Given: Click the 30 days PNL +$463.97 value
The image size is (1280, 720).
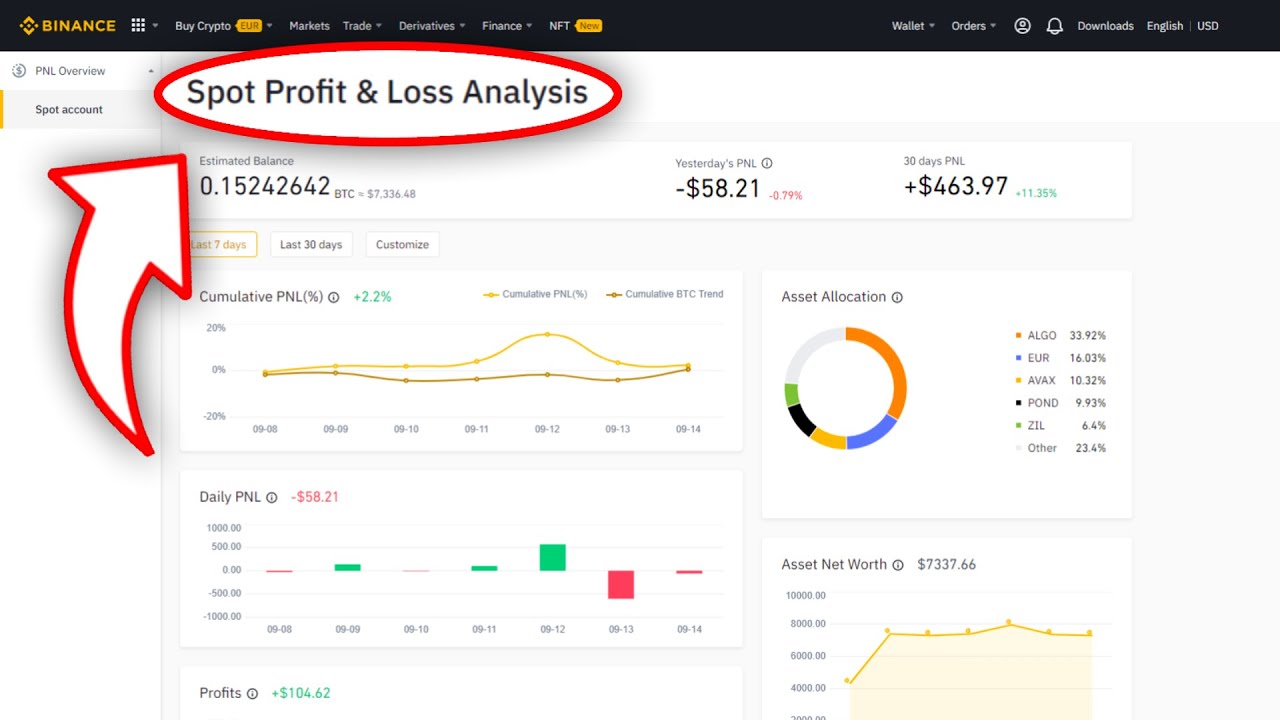Looking at the screenshot, I should [956, 186].
